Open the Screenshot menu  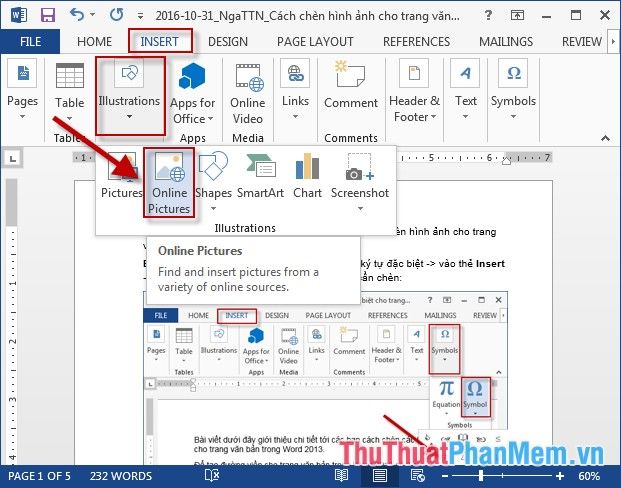click(360, 181)
